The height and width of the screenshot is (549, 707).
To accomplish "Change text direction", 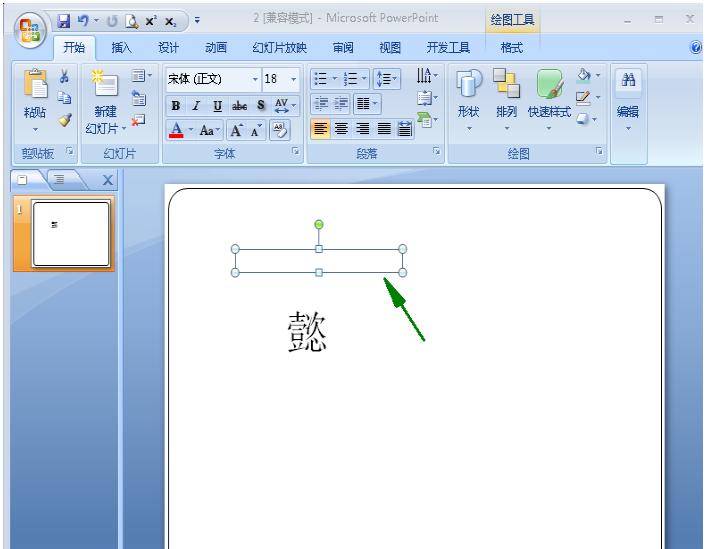I will (x=427, y=76).
